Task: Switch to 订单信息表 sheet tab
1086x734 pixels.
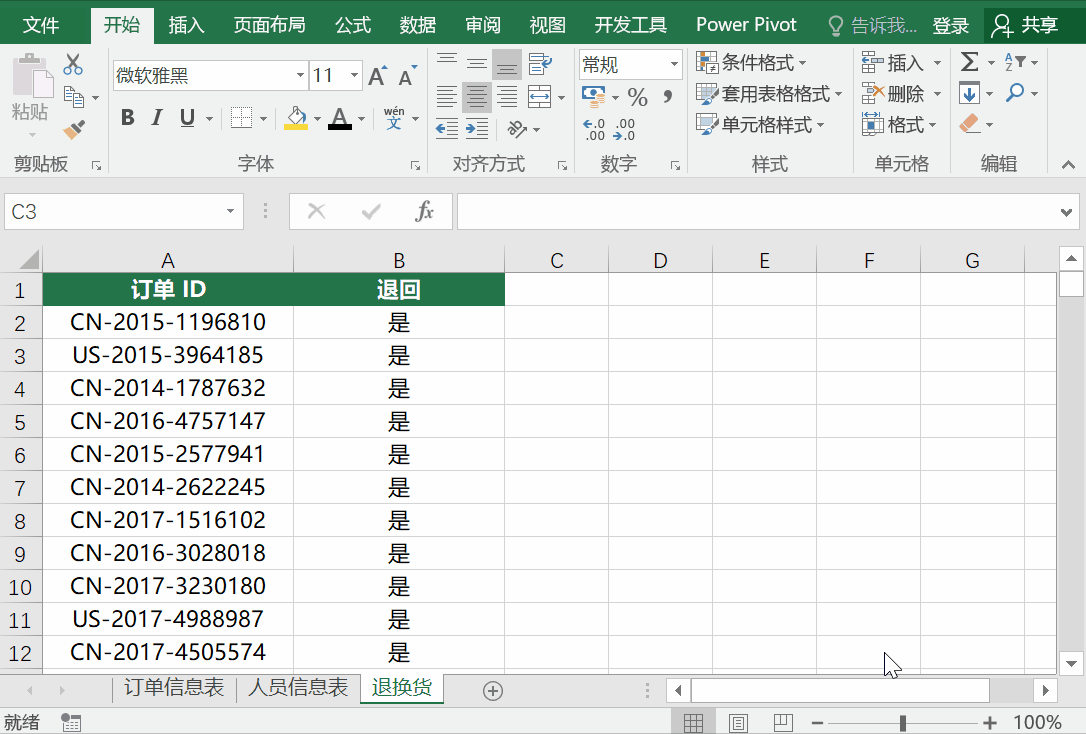Action: pyautogui.click(x=174, y=688)
